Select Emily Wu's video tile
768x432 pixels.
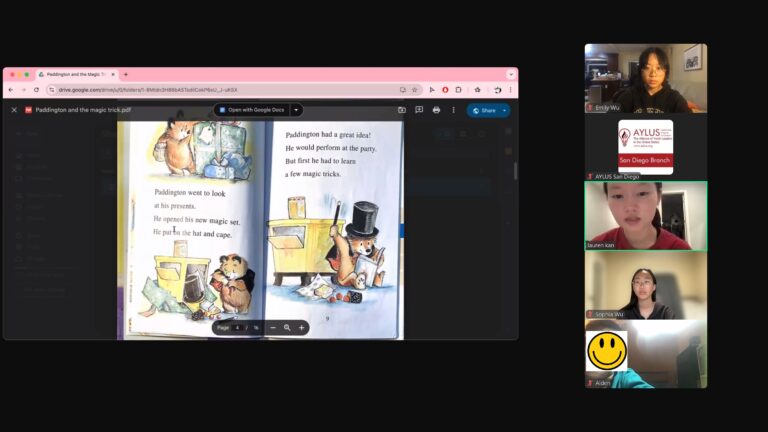646,78
